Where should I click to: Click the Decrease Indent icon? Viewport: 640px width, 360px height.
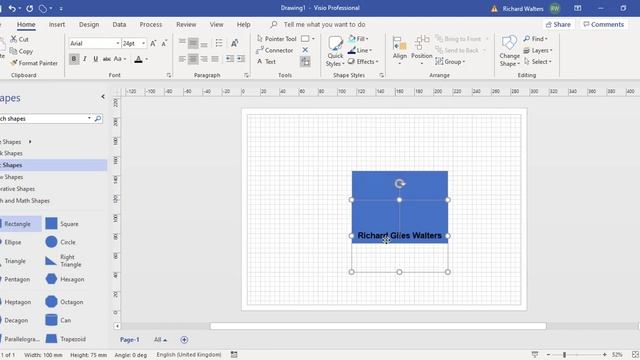[x=230, y=59]
